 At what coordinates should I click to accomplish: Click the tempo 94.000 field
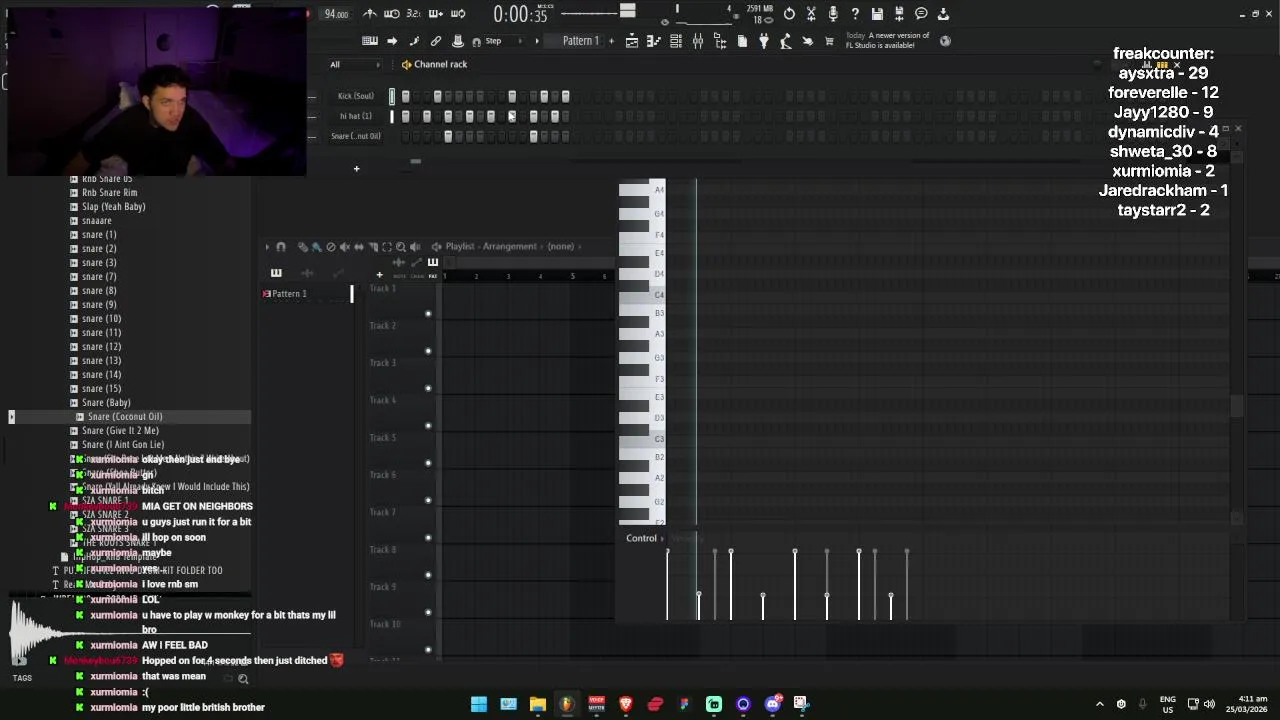pos(336,14)
